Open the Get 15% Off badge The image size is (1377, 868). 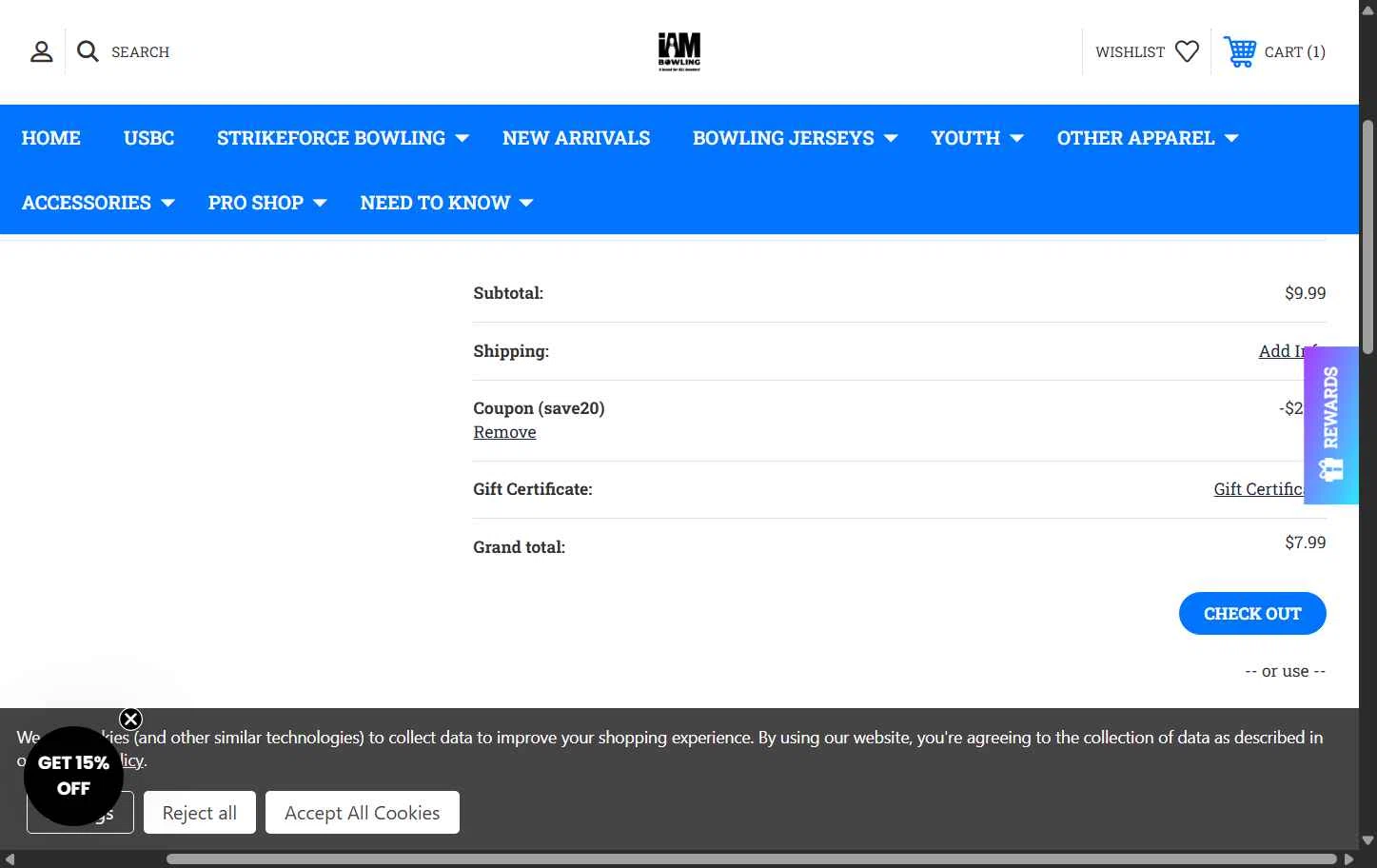[x=73, y=776]
